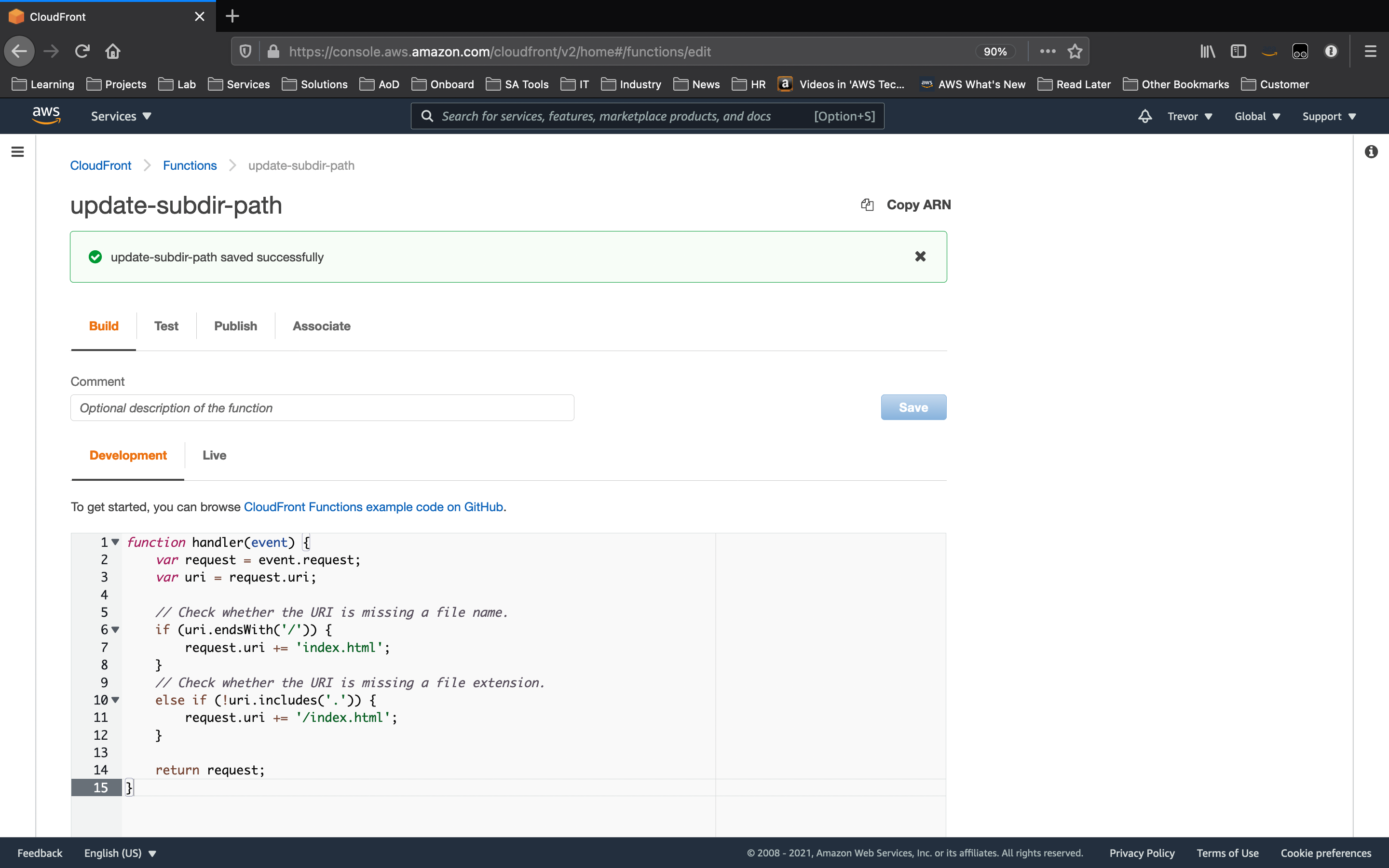Switch to the Build tab

pos(104,326)
